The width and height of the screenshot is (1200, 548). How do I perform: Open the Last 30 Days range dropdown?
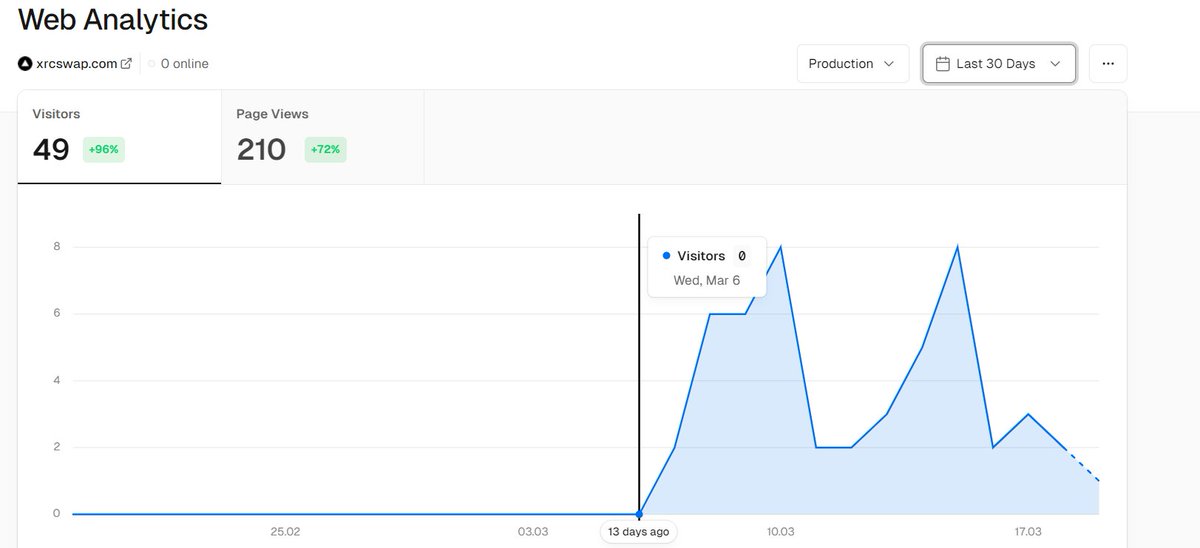pyautogui.click(x=999, y=63)
